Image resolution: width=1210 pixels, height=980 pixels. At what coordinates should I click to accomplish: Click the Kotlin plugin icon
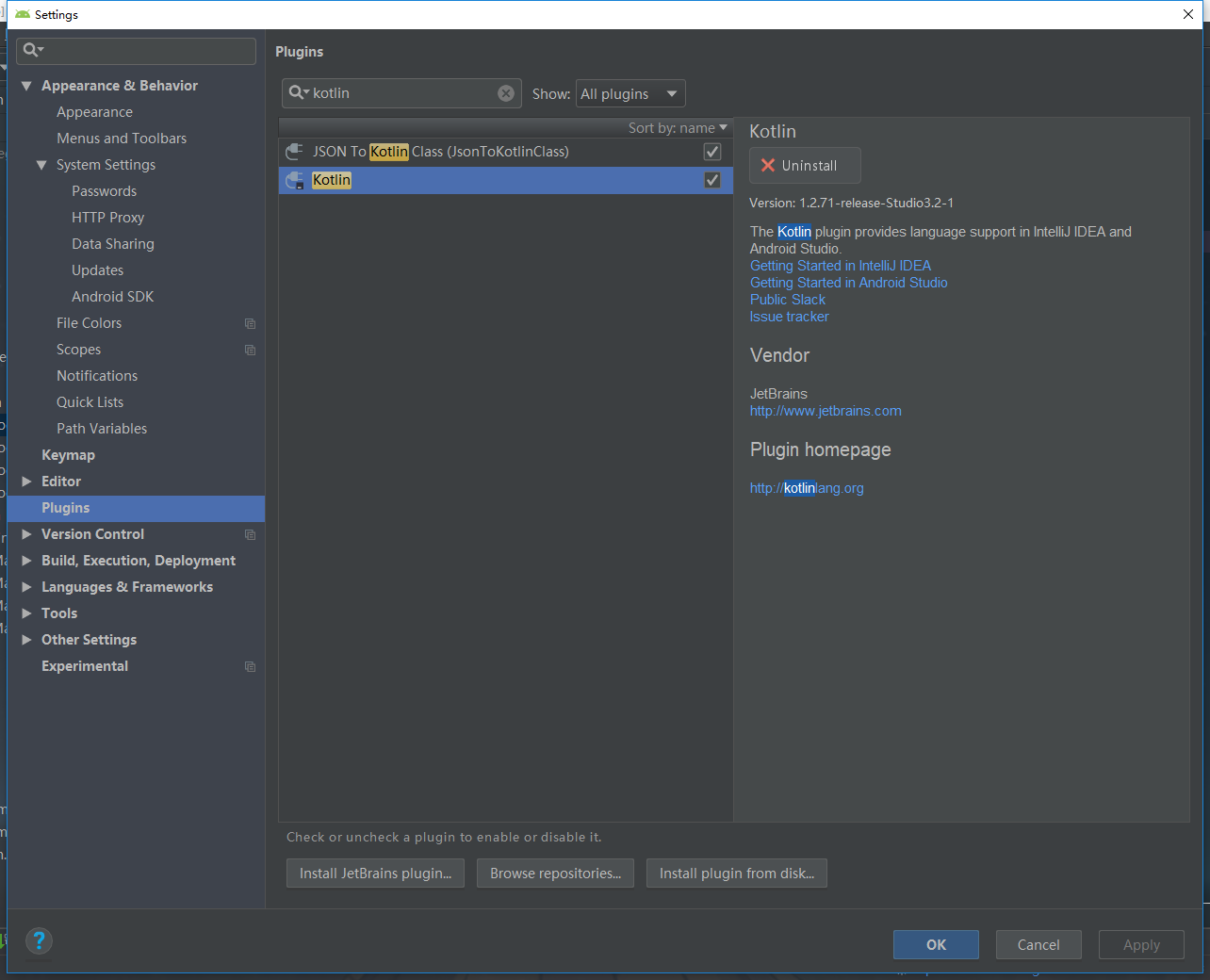[295, 180]
